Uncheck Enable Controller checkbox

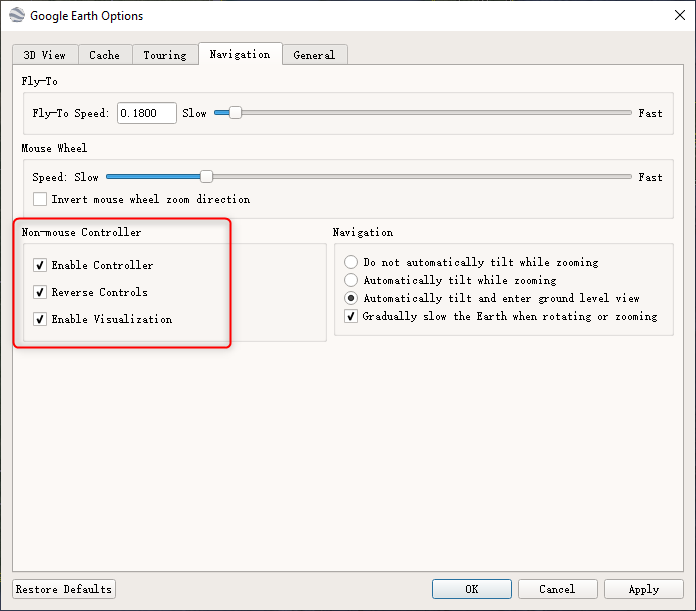40,265
